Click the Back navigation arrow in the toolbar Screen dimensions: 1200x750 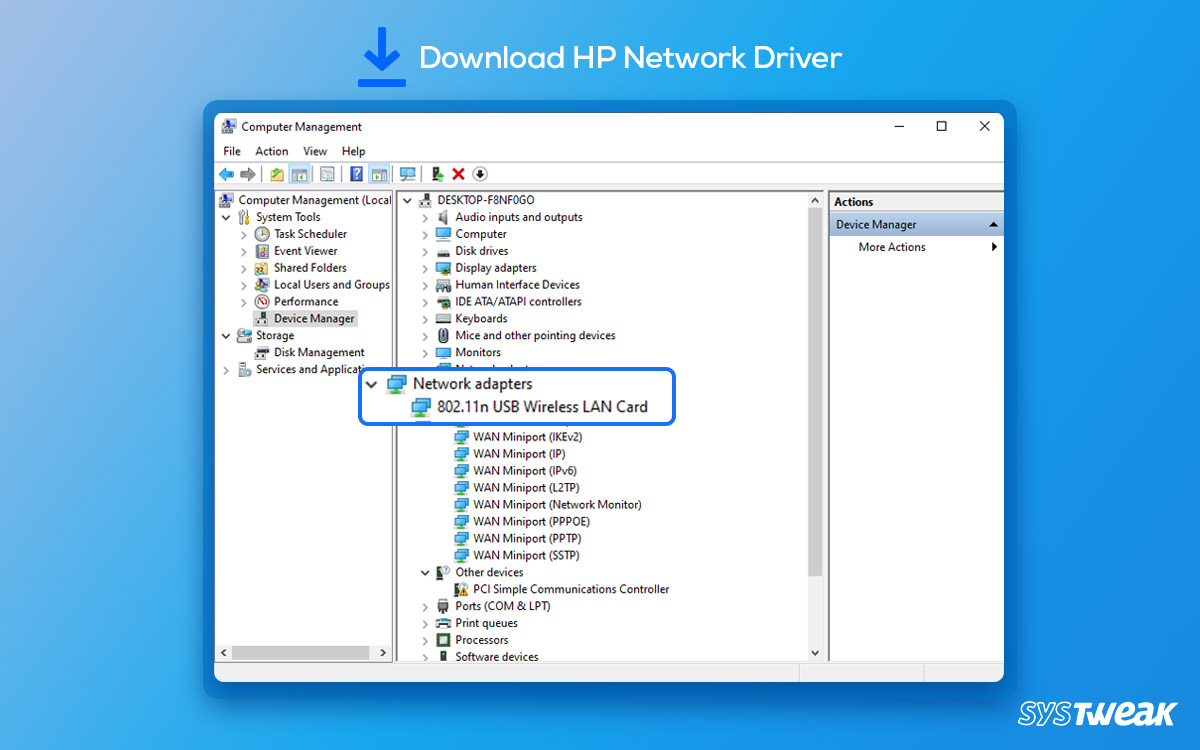pyautogui.click(x=225, y=173)
